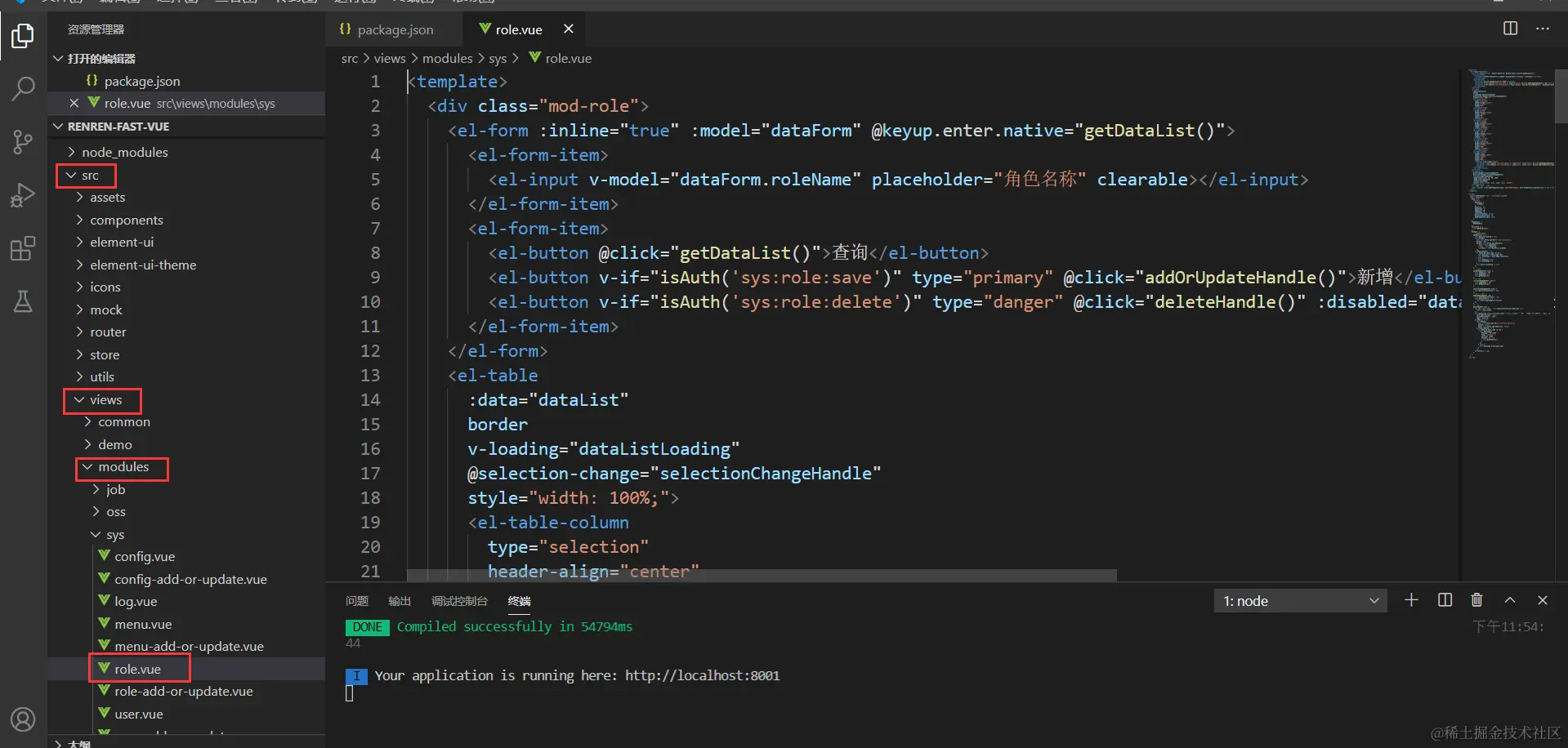Open the Testing flask view

click(23, 301)
